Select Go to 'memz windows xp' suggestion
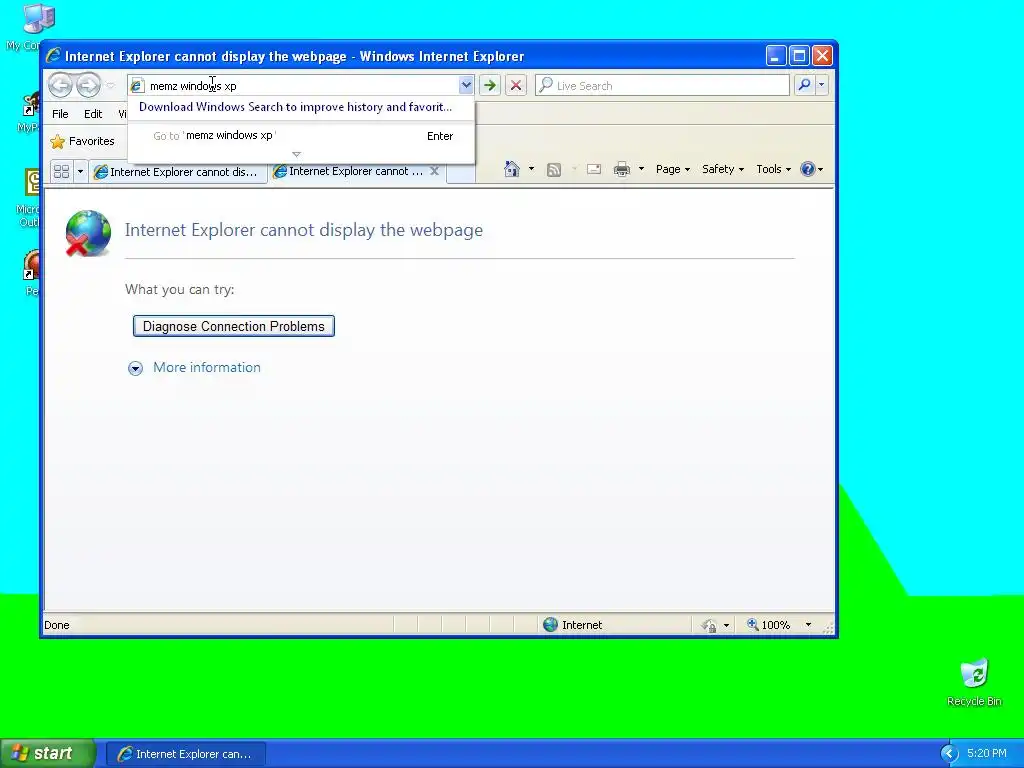 click(300, 136)
